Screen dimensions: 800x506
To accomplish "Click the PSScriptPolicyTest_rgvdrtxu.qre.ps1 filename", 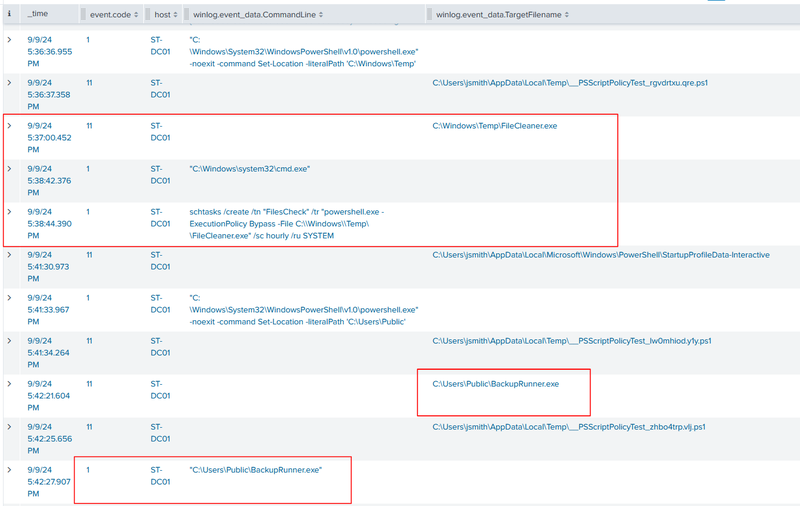I will (570, 83).
